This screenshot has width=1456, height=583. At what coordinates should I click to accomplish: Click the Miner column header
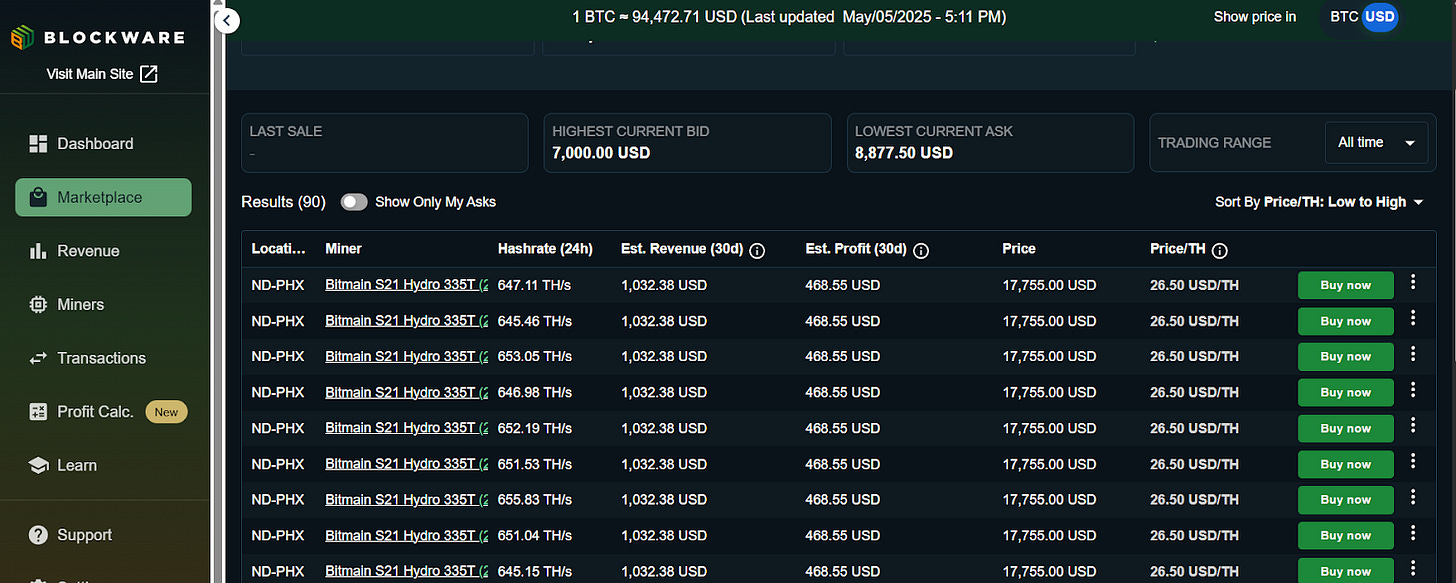343,249
